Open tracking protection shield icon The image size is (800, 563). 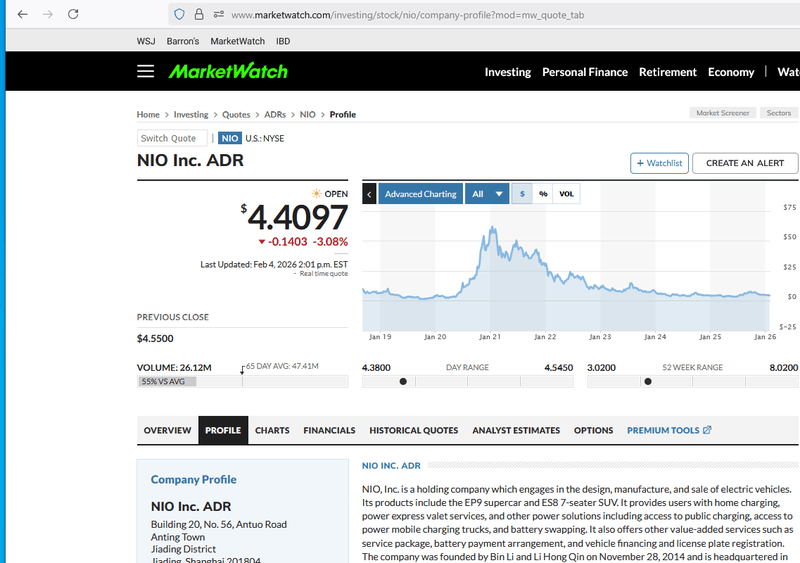179,14
